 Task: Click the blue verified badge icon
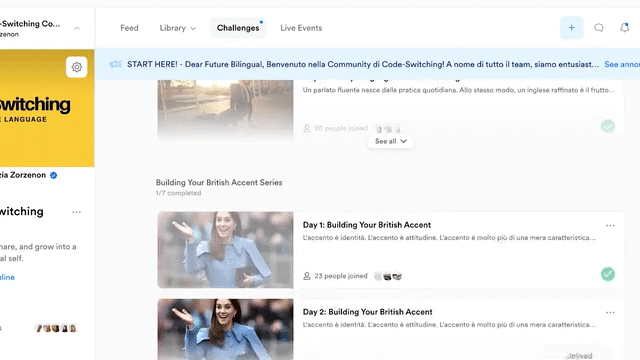click(53, 175)
